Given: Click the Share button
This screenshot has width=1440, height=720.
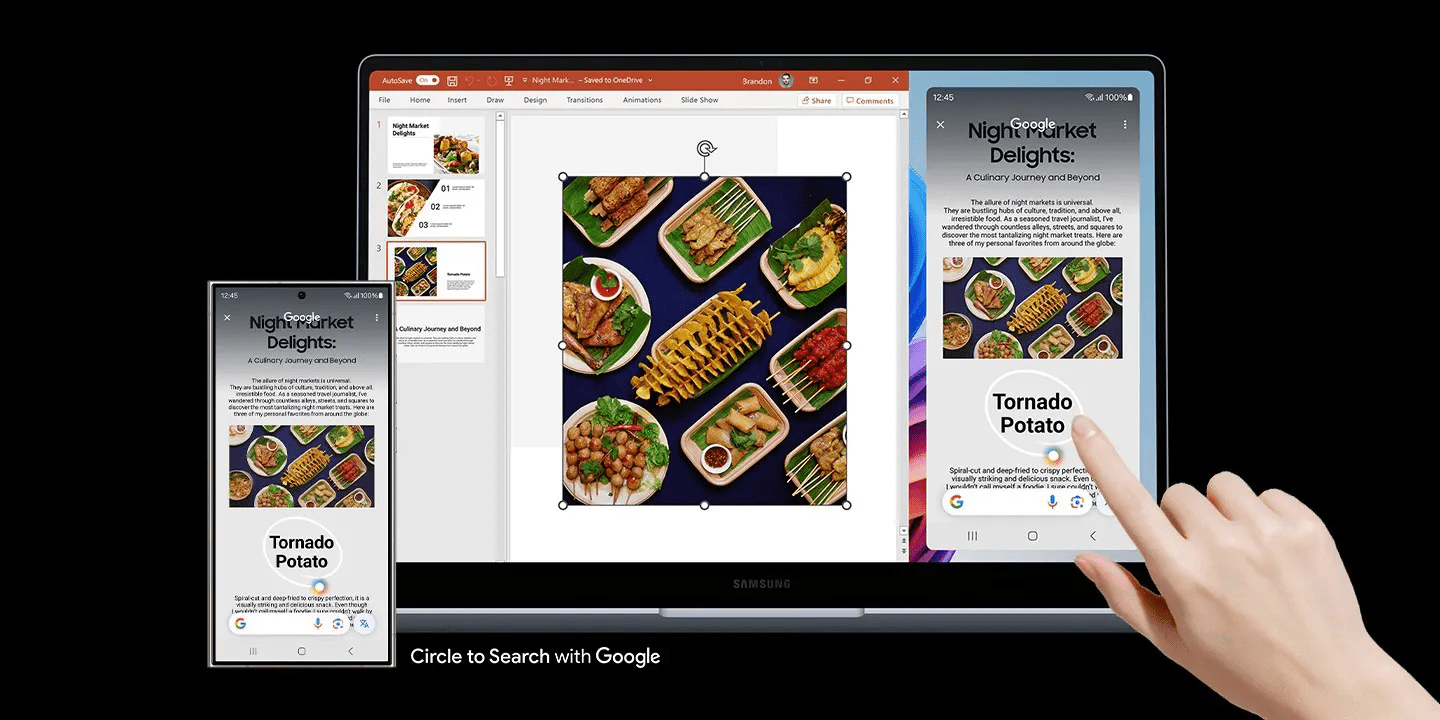Looking at the screenshot, I should coord(815,101).
